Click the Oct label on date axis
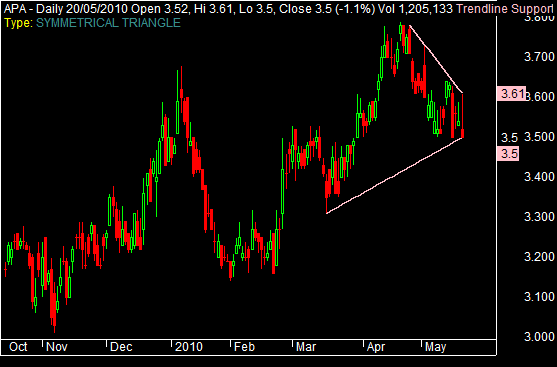The width and height of the screenshot is (557, 367). [18, 347]
